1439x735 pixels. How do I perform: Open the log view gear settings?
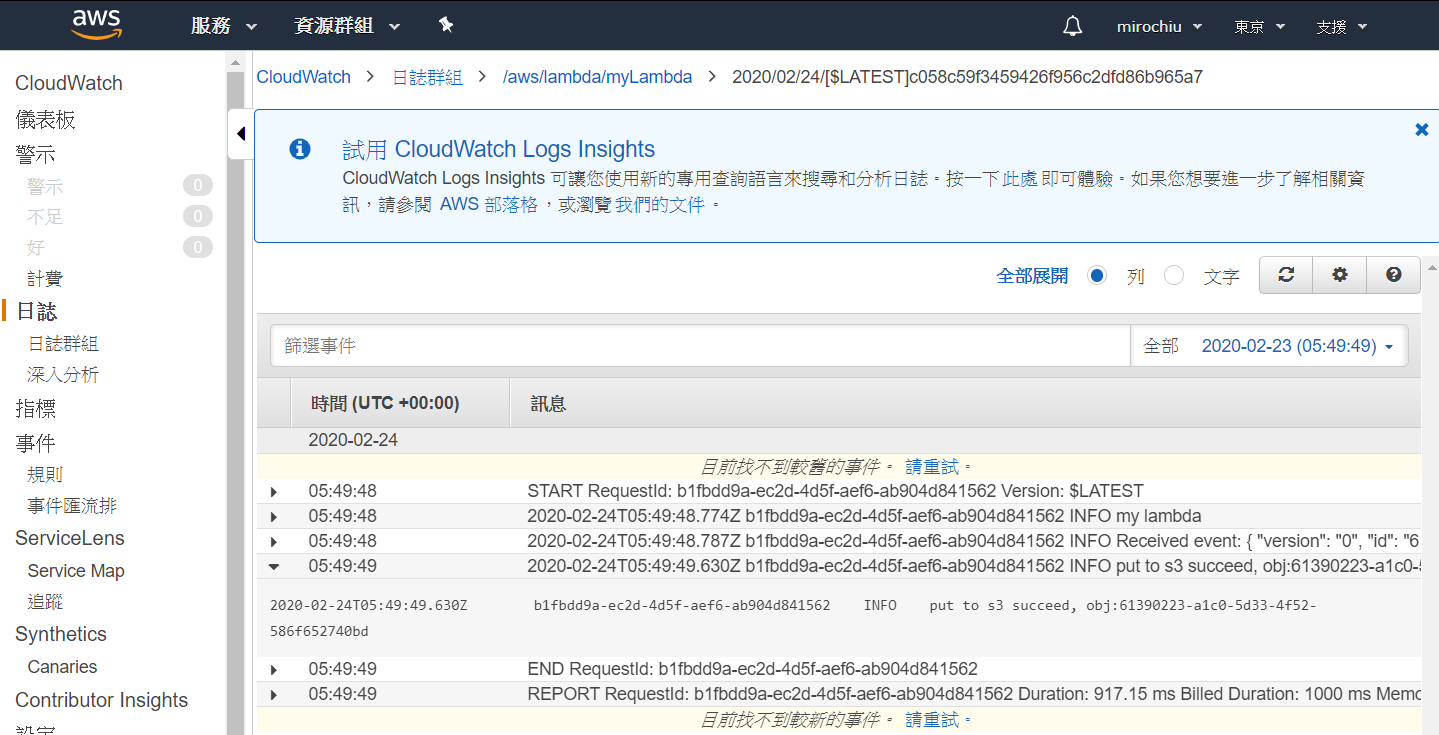1340,275
